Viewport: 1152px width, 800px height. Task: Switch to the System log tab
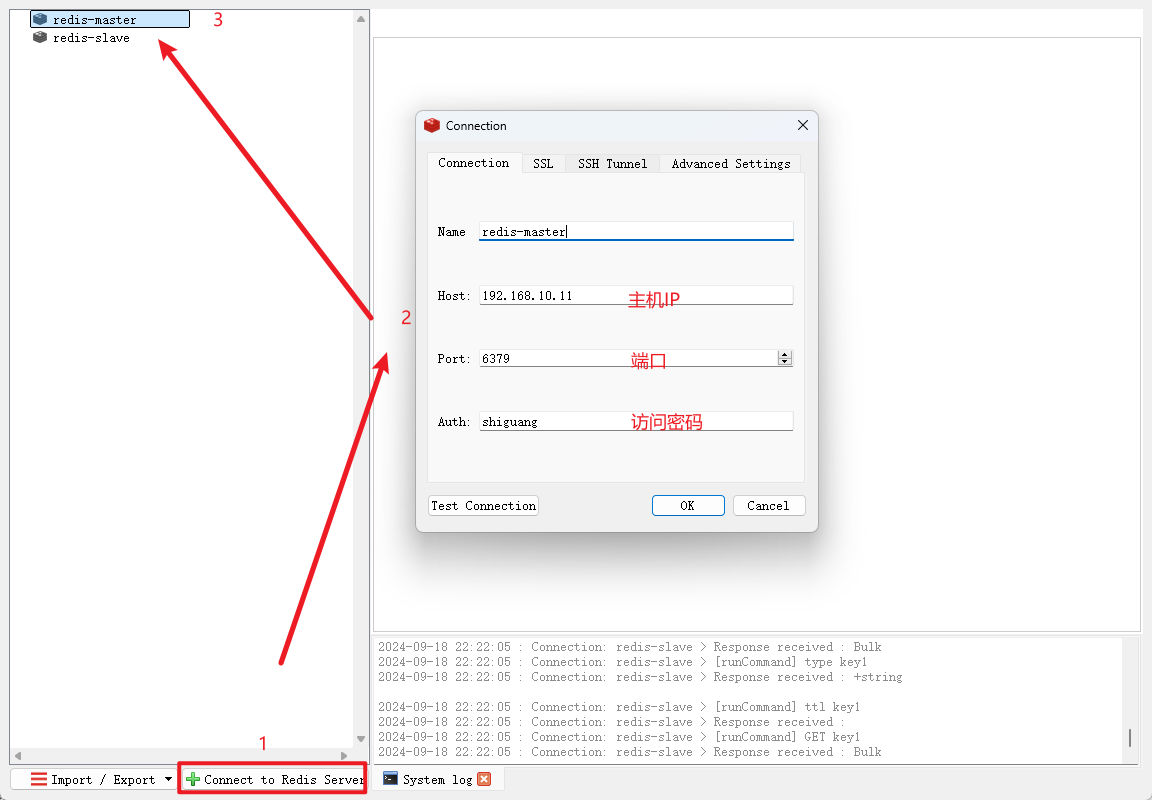(x=437, y=779)
